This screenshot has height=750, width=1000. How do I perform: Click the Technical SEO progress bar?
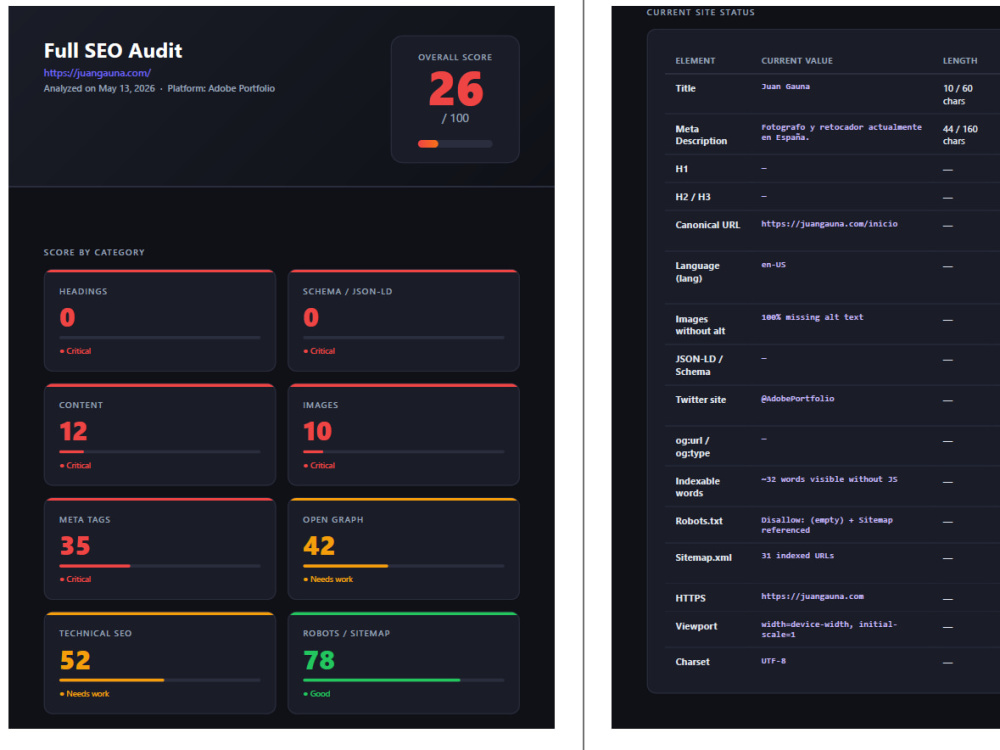pos(159,680)
